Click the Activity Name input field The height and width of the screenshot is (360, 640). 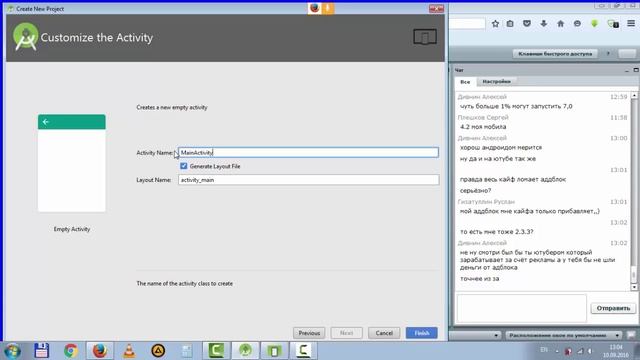[x=308, y=153]
